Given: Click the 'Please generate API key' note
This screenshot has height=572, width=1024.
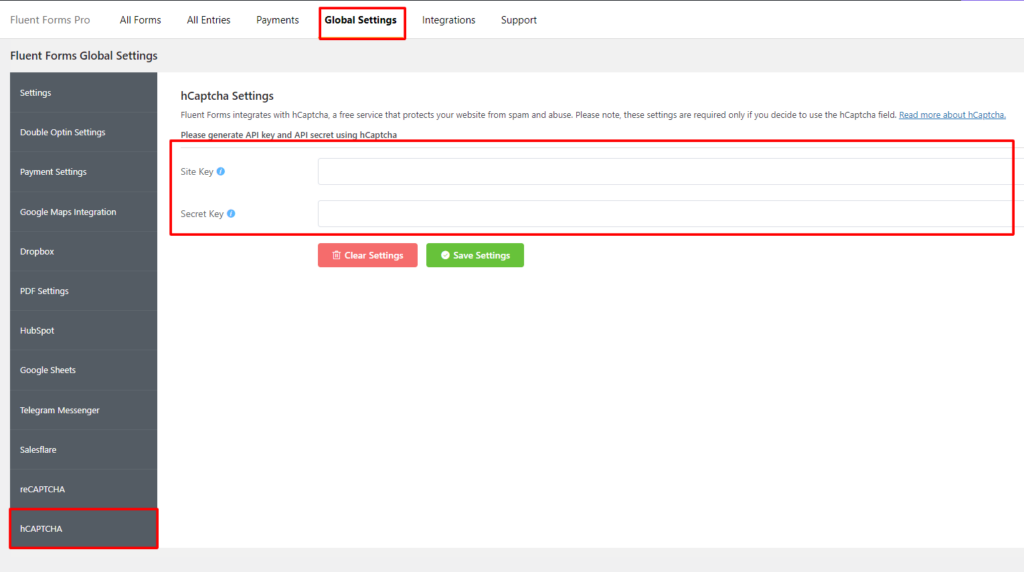Looking at the screenshot, I should coord(289,135).
